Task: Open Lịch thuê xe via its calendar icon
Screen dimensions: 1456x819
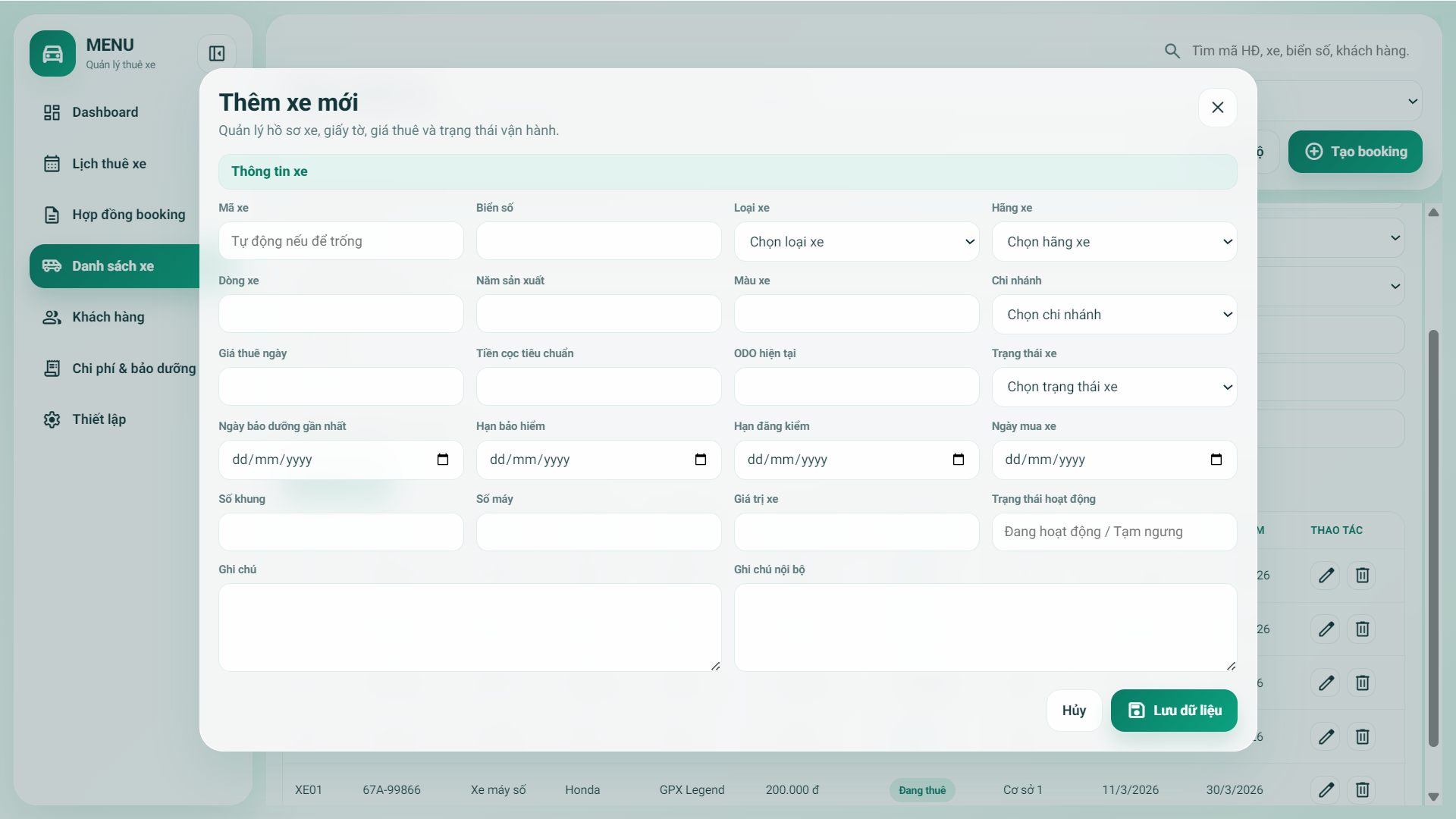Action: point(52,163)
